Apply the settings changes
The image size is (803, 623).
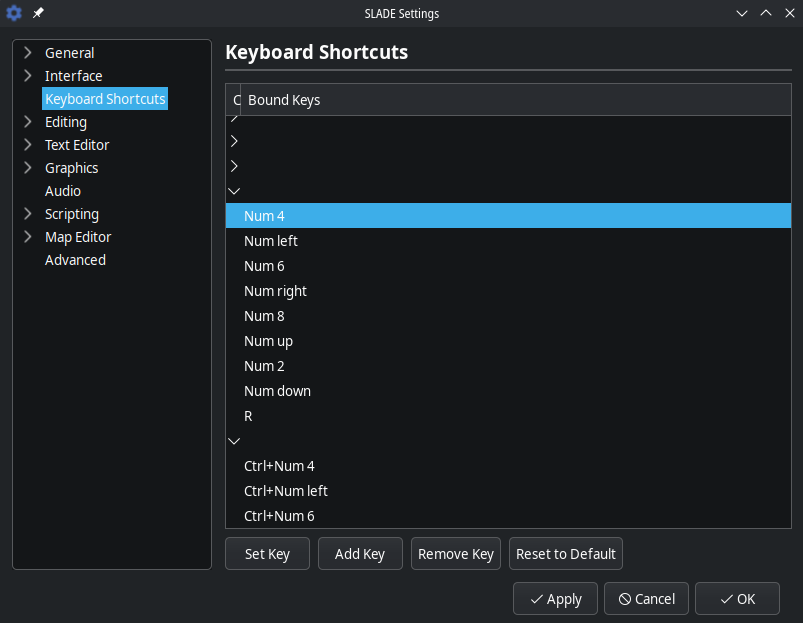[x=555, y=598]
